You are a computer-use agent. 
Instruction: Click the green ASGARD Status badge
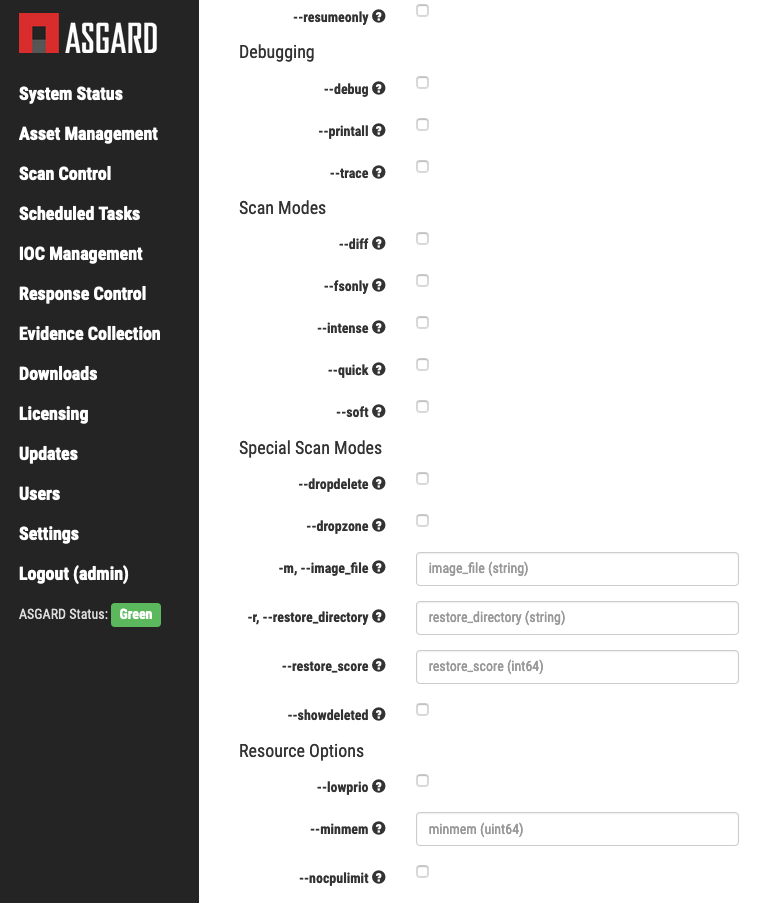click(135, 615)
